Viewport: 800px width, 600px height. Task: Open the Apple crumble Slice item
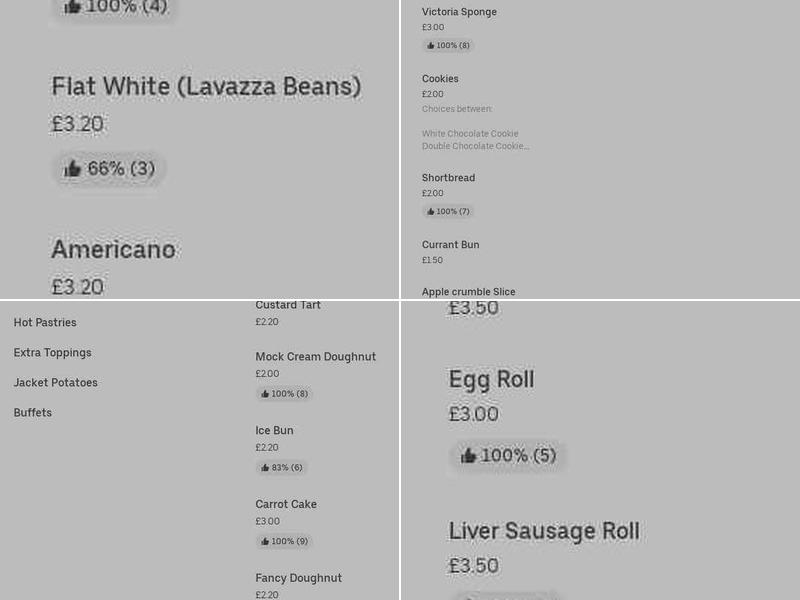(468, 292)
